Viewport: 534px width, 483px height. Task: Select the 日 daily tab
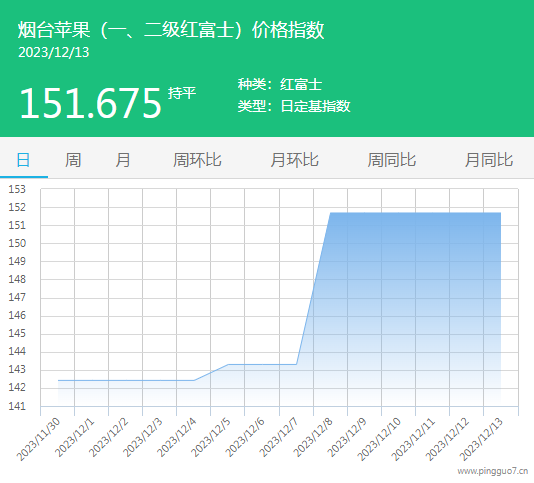[23, 160]
